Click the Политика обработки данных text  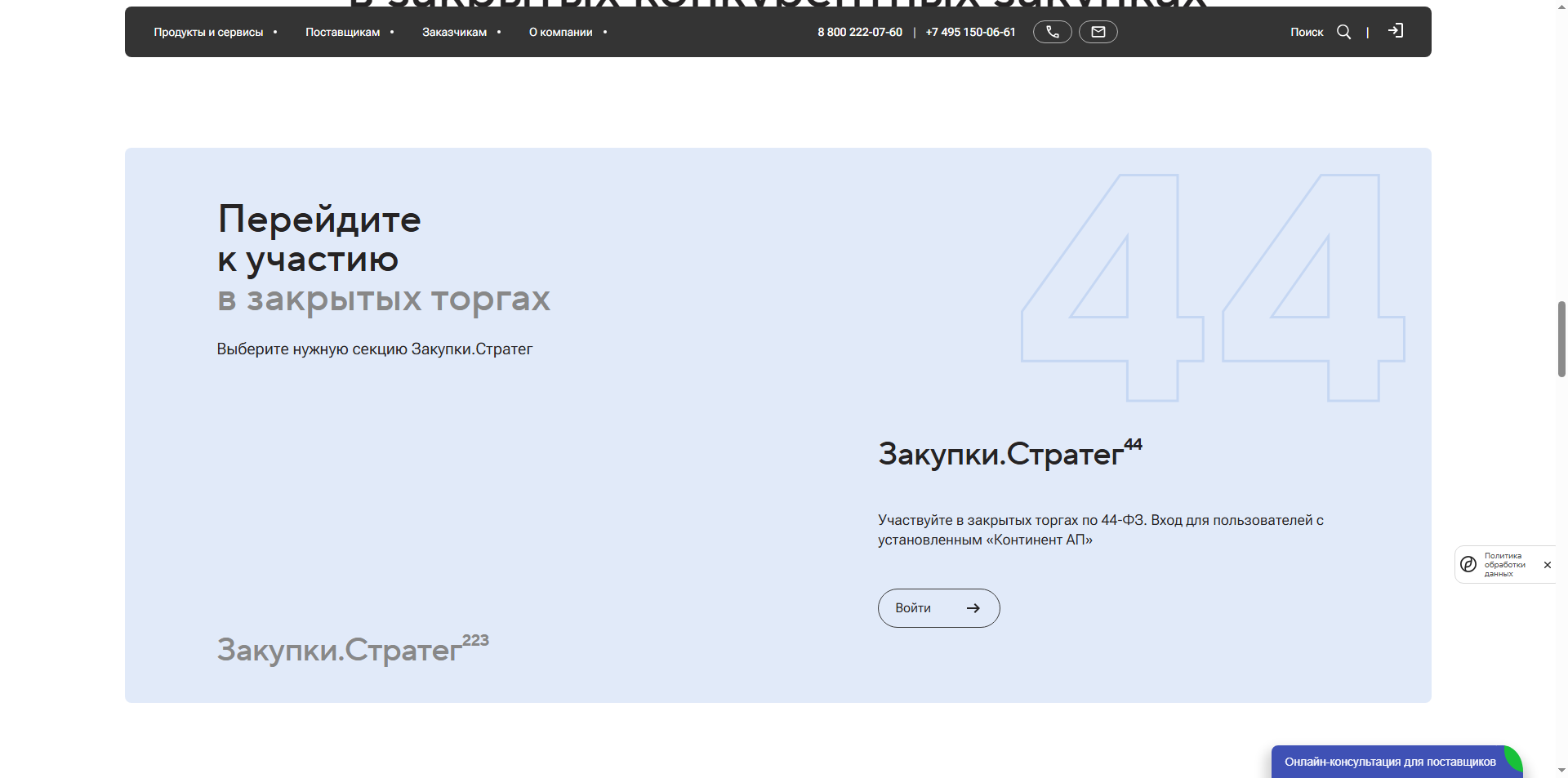click(x=1504, y=564)
